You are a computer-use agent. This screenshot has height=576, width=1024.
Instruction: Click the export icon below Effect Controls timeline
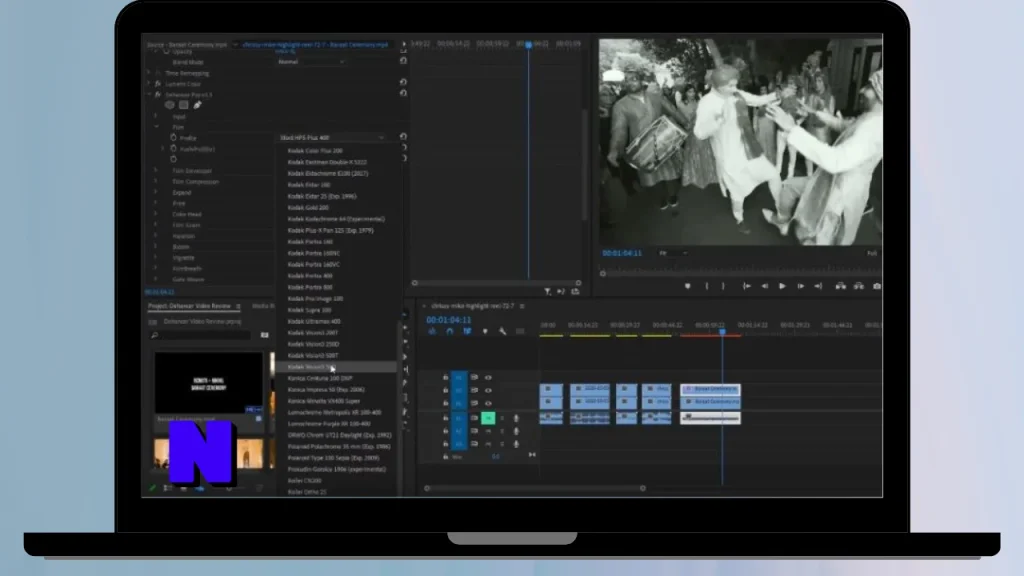pyautogui.click(x=575, y=291)
